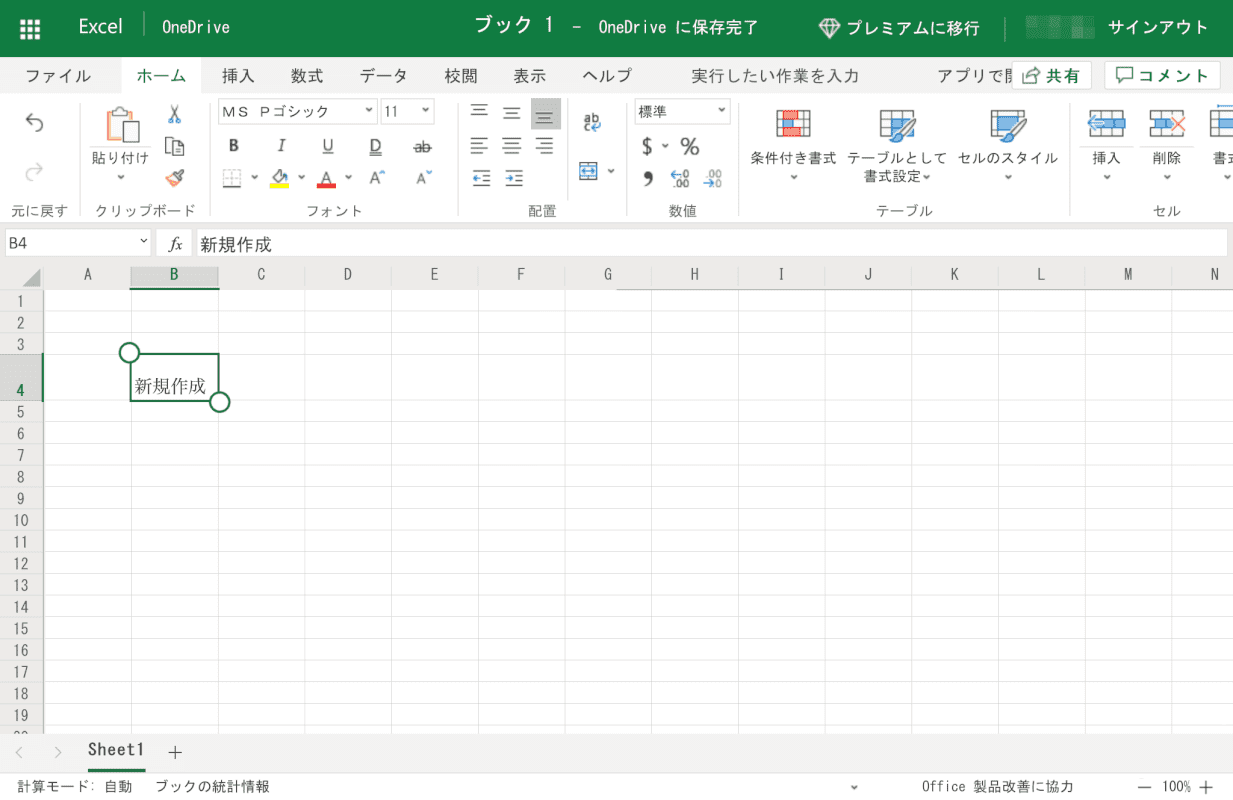1233x800 pixels.
Task: Expand the Name Box dropdown arrow
Action: (x=143, y=243)
